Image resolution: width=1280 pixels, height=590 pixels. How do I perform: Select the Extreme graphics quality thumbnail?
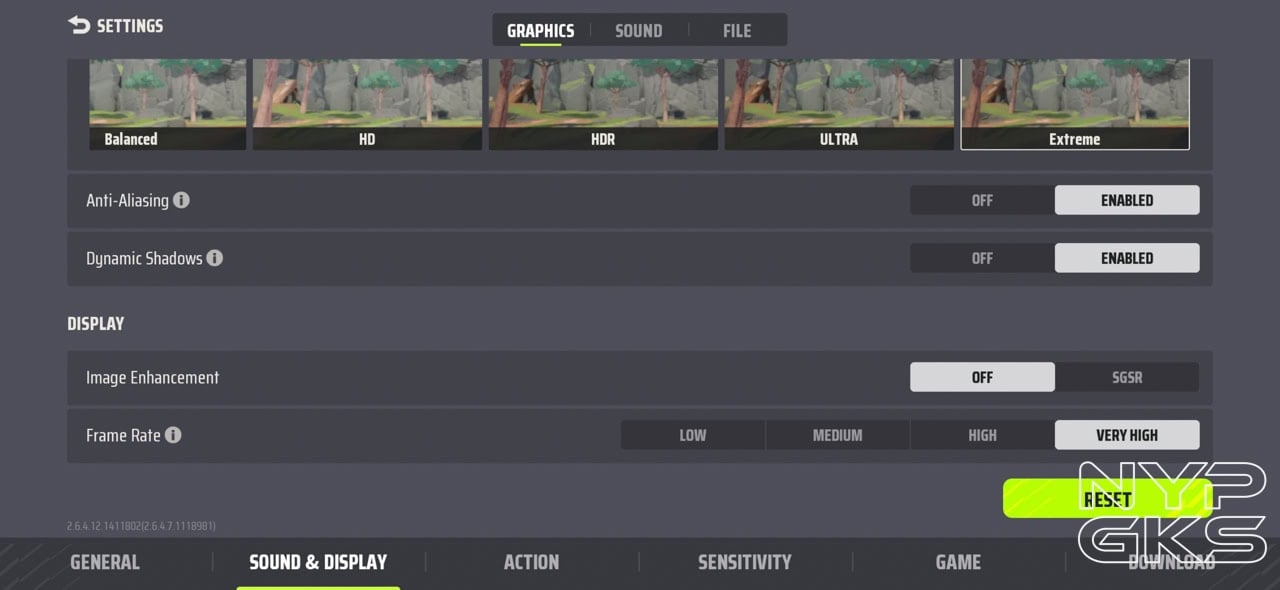coord(1075,104)
